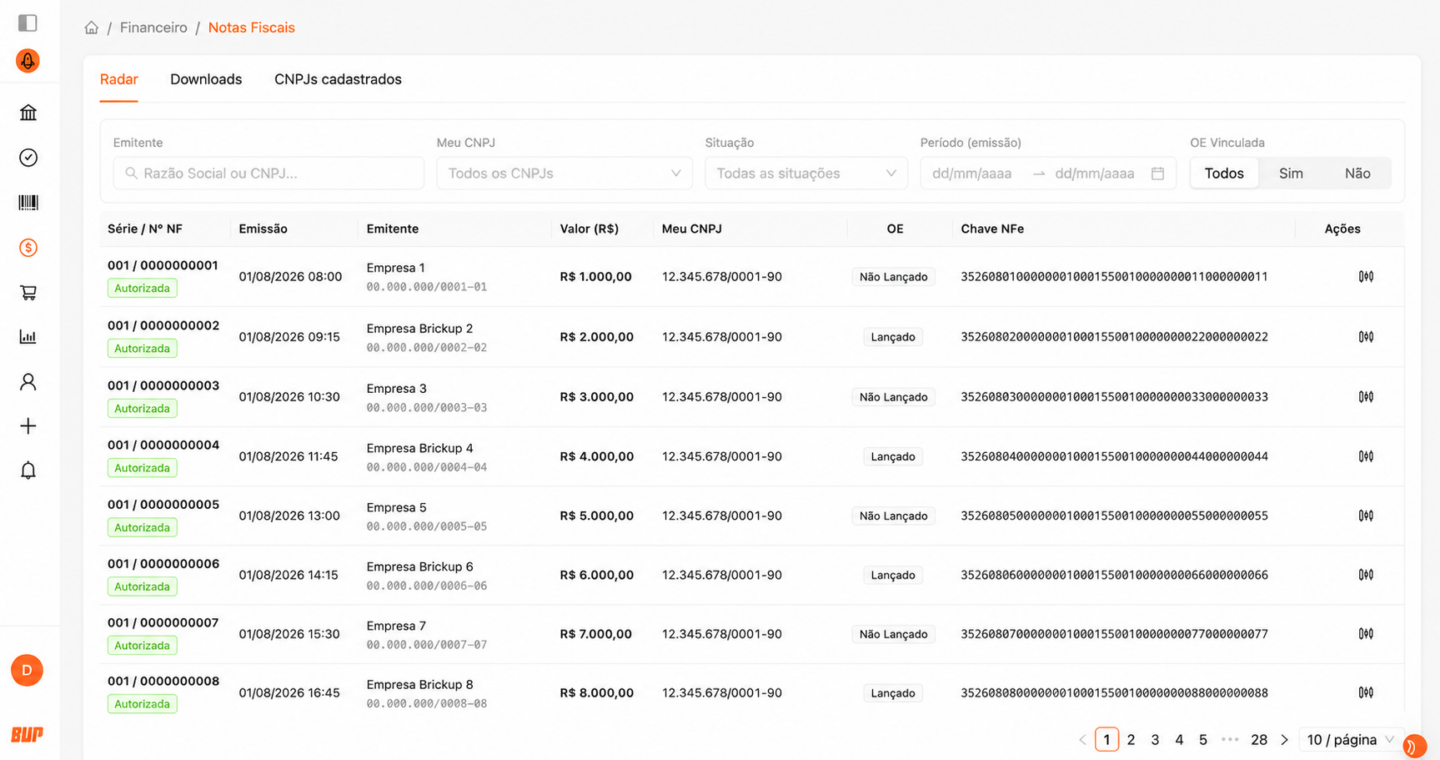Select Todos in OE Vinculada filter
Screen dimensions: 1440x760
(x=1224, y=173)
